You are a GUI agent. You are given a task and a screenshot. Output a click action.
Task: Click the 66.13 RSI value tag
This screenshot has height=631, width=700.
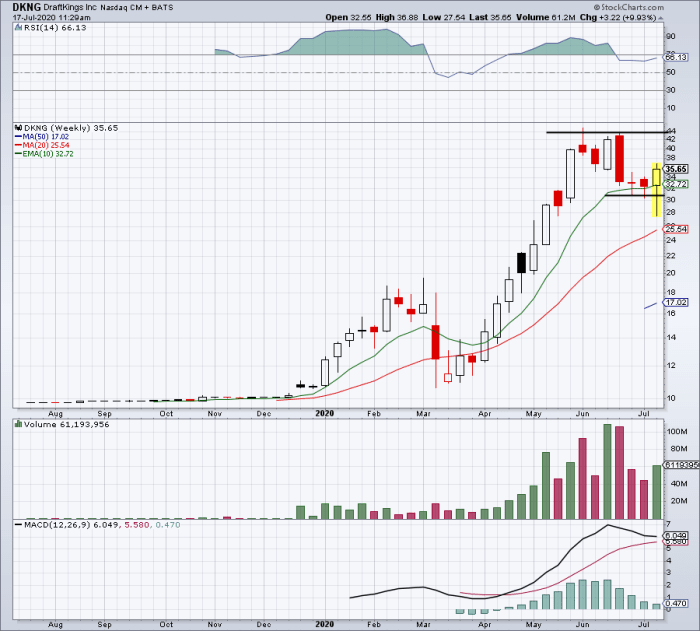click(x=675, y=57)
